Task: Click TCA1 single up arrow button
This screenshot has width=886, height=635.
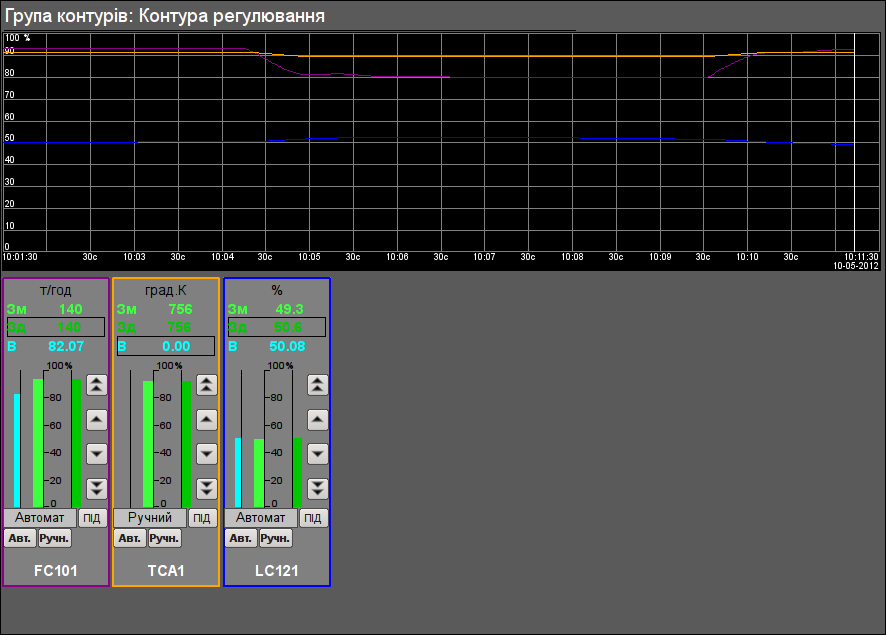Action: pyautogui.click(x=207, y=420)
